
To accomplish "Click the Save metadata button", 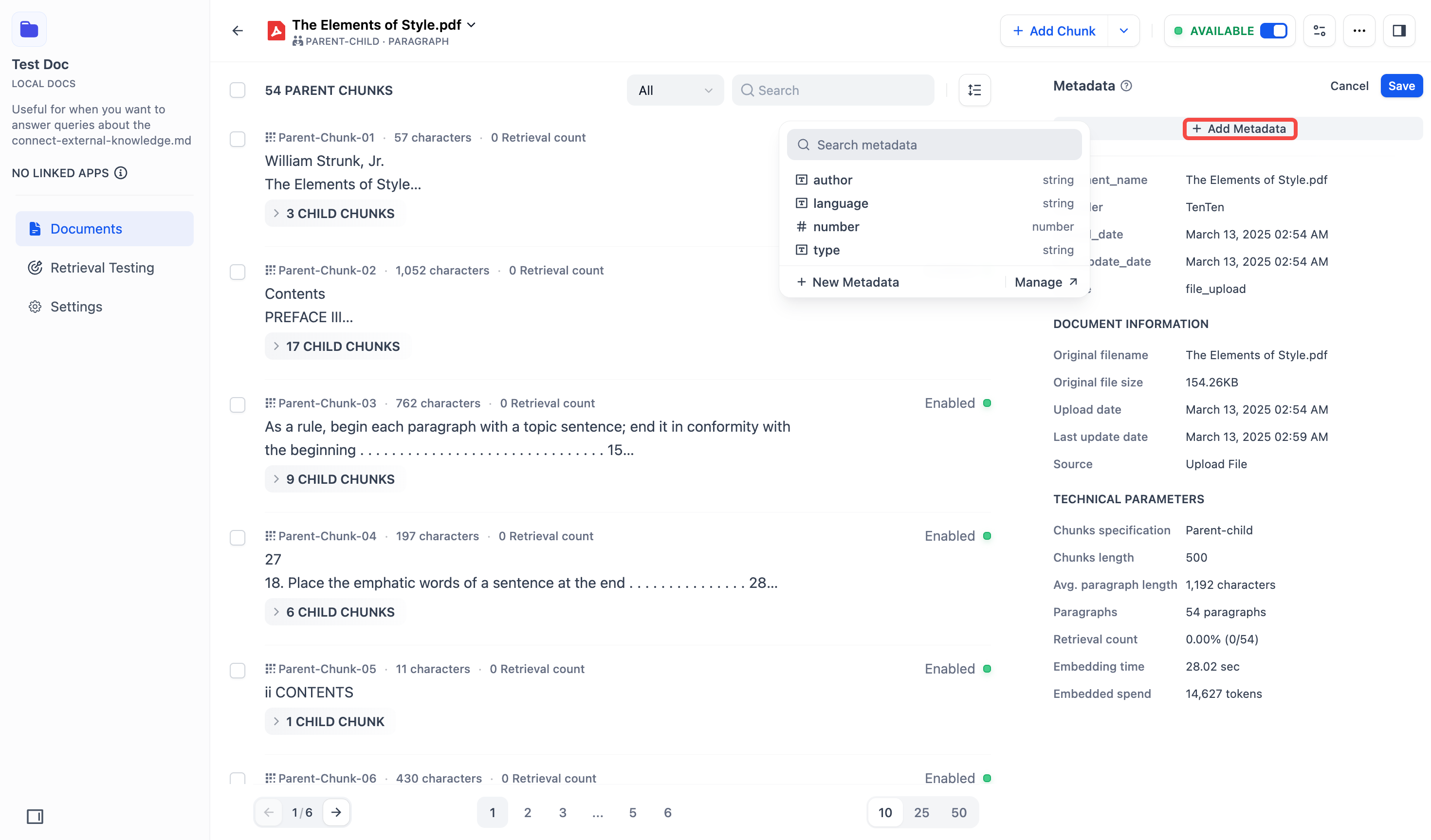I will coord(1401,86).
